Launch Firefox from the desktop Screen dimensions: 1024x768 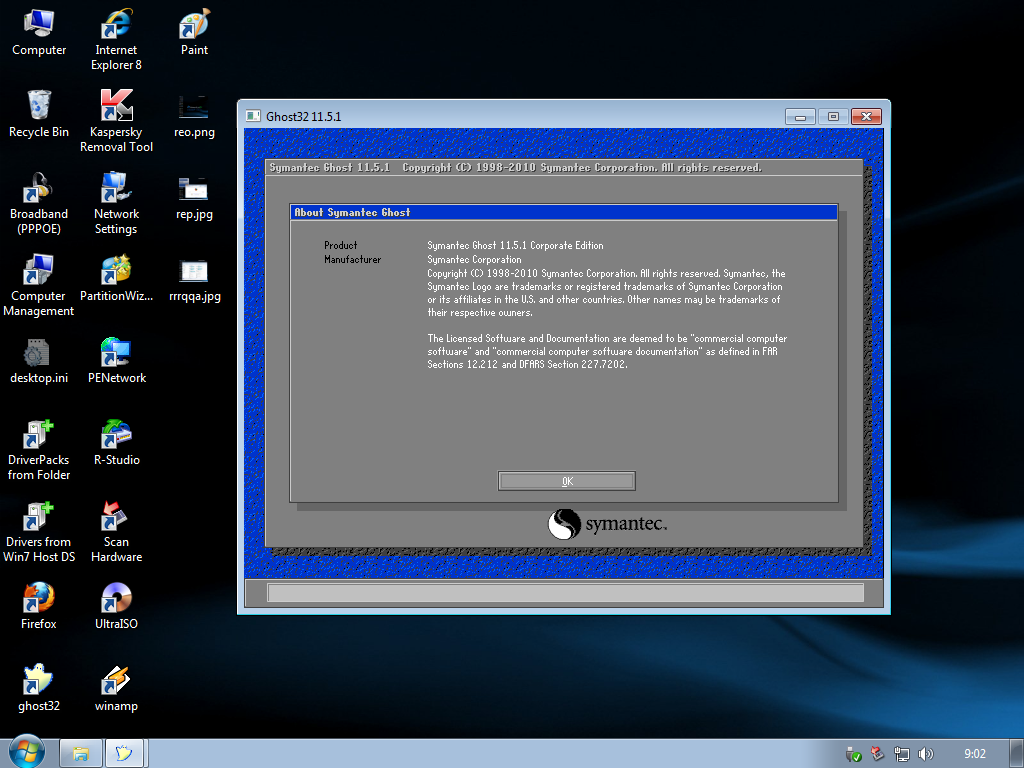pyautogui.click(x=39, y=607)
